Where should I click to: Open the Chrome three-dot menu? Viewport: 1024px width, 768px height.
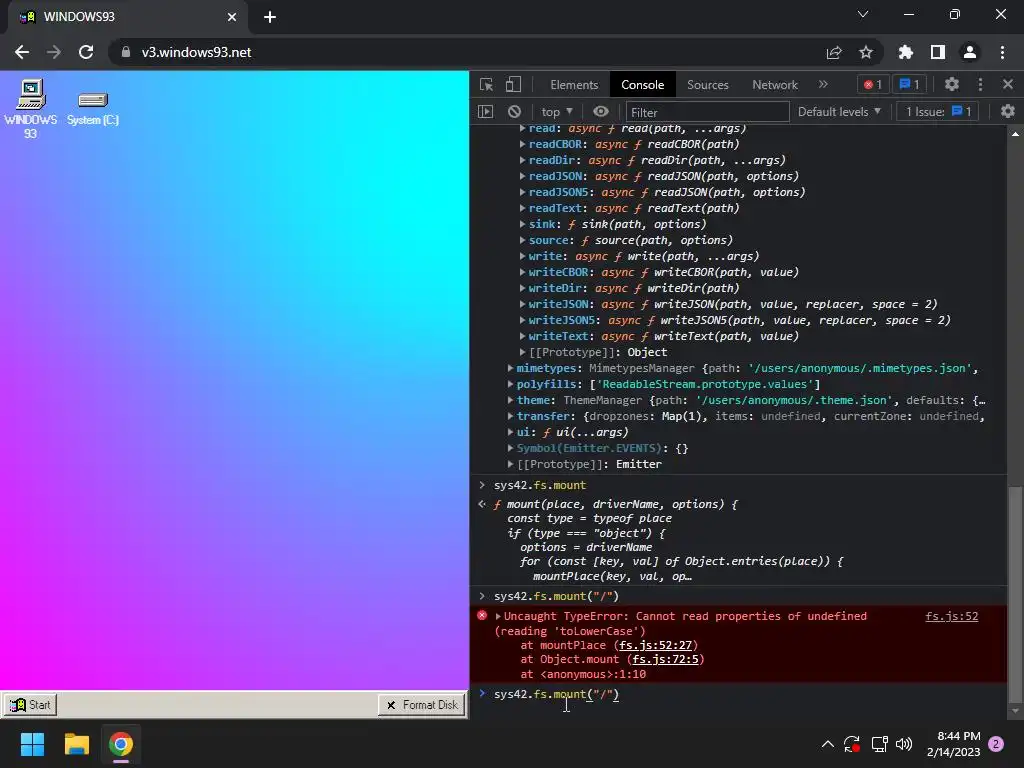coord(1002,52)
